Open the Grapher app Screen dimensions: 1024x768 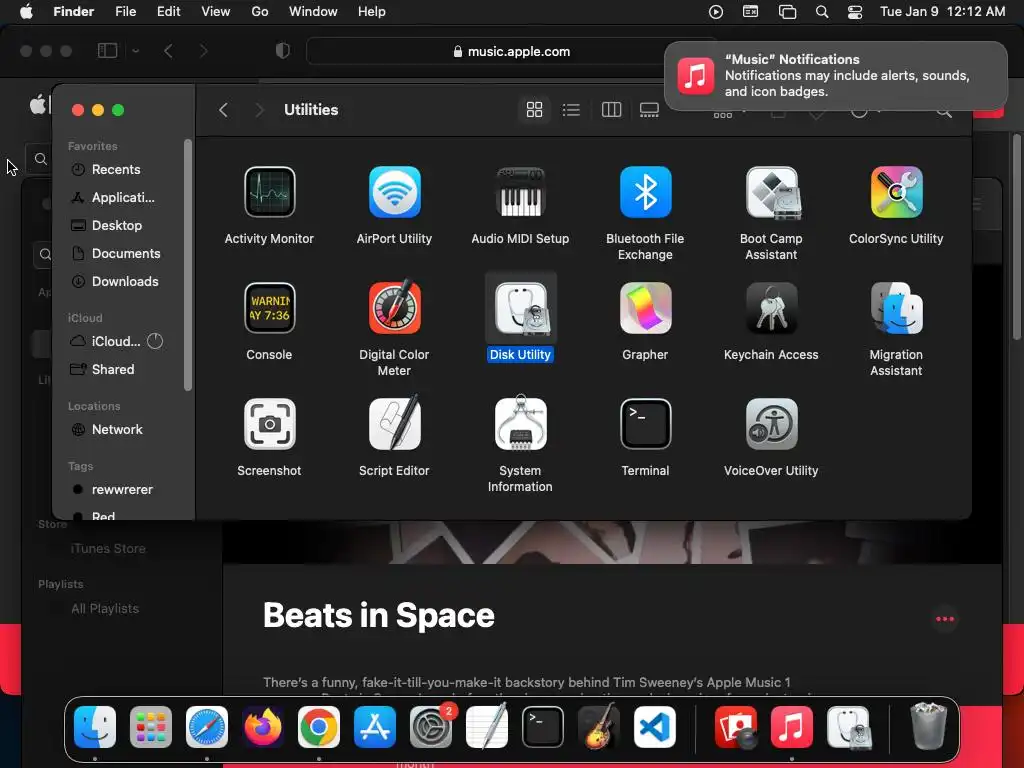pos(645,308)
